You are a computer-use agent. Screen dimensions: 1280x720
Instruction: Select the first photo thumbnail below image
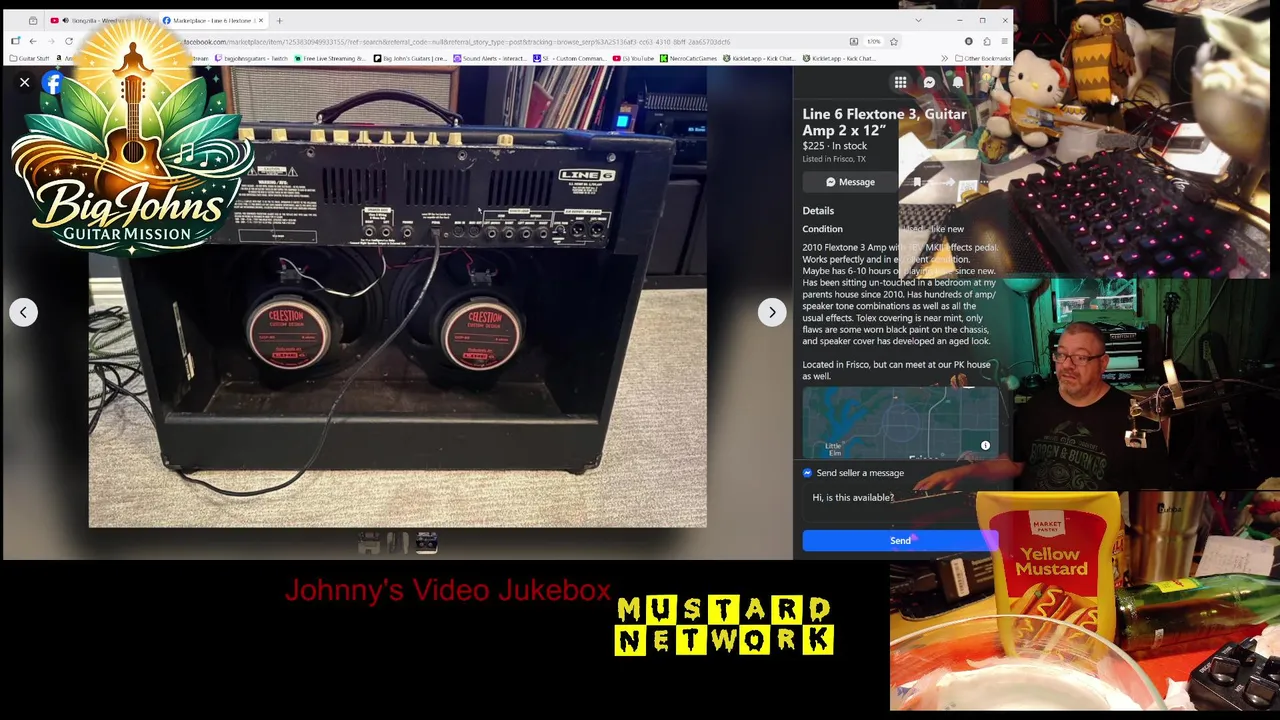coord(369,542)
